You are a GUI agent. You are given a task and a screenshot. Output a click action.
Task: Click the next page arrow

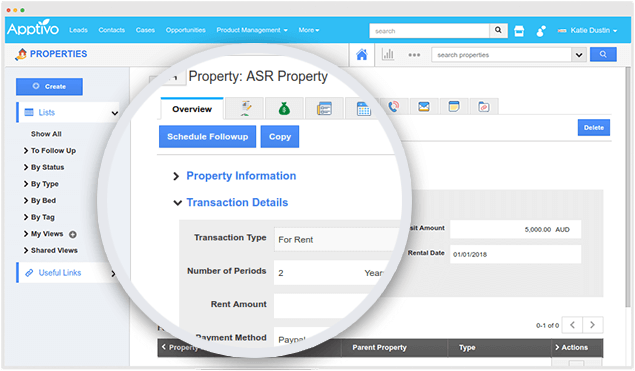point(592,325)
